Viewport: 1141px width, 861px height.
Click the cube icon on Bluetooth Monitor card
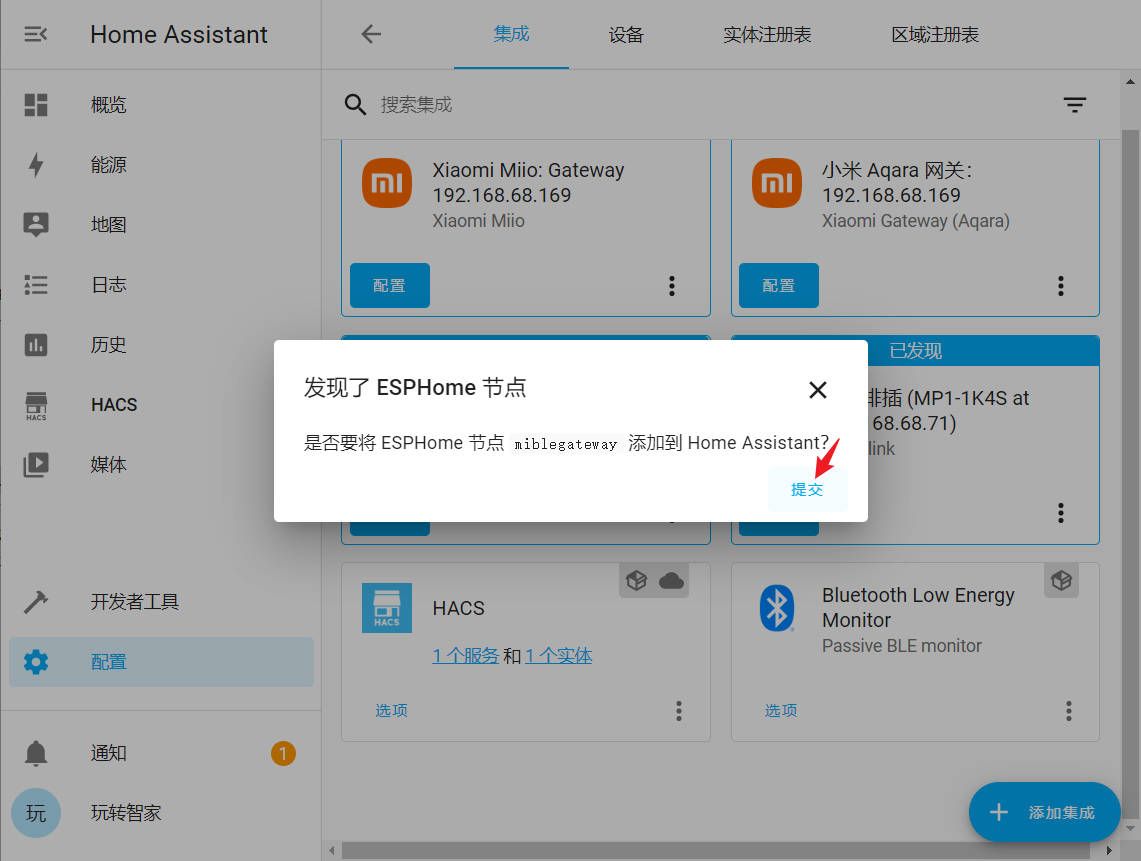click(x=1061, y=580)
